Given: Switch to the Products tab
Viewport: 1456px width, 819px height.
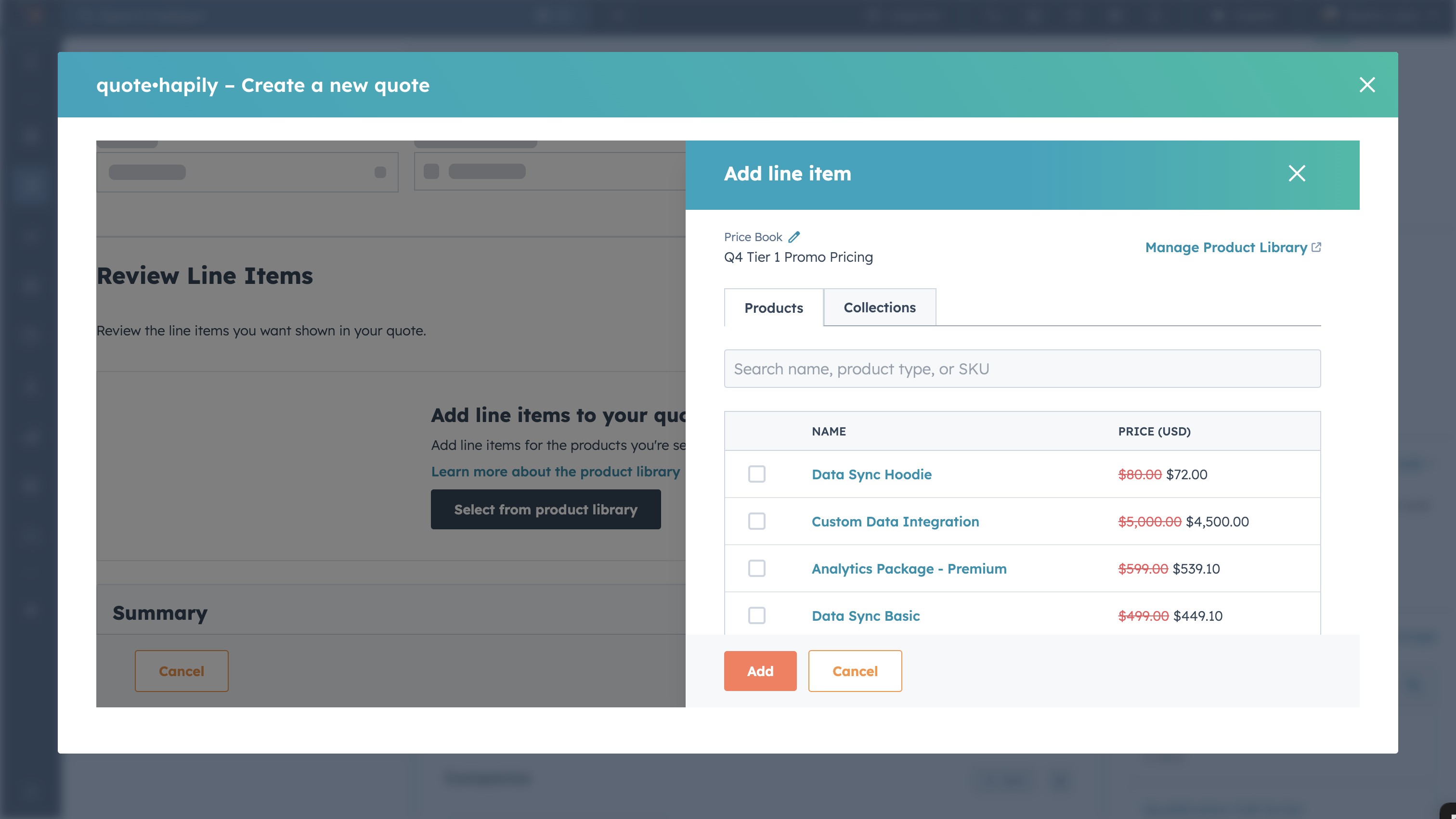Looking at the screenshot, I should (773, 307).
